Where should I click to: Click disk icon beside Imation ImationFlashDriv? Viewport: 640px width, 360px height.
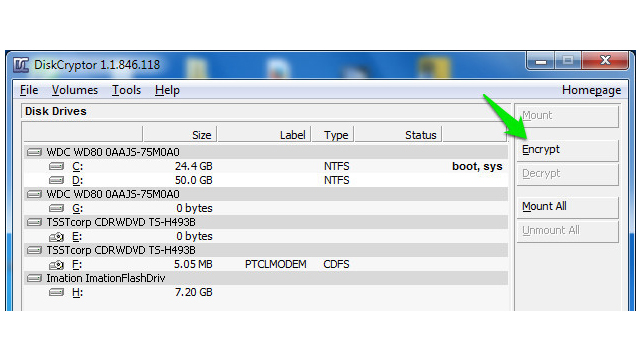(34, 278)
